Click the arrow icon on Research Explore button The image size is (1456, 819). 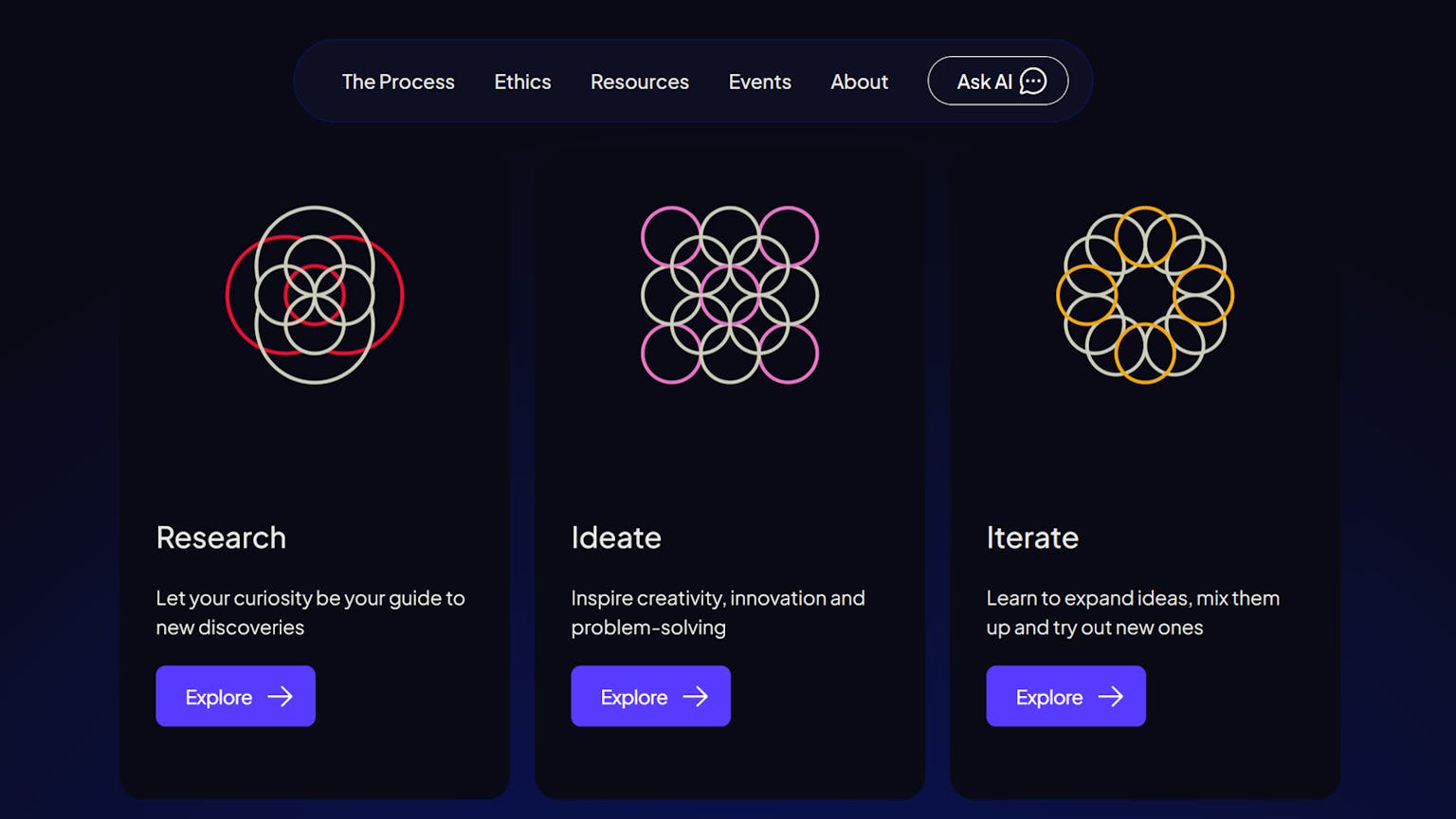click(280, 697)
